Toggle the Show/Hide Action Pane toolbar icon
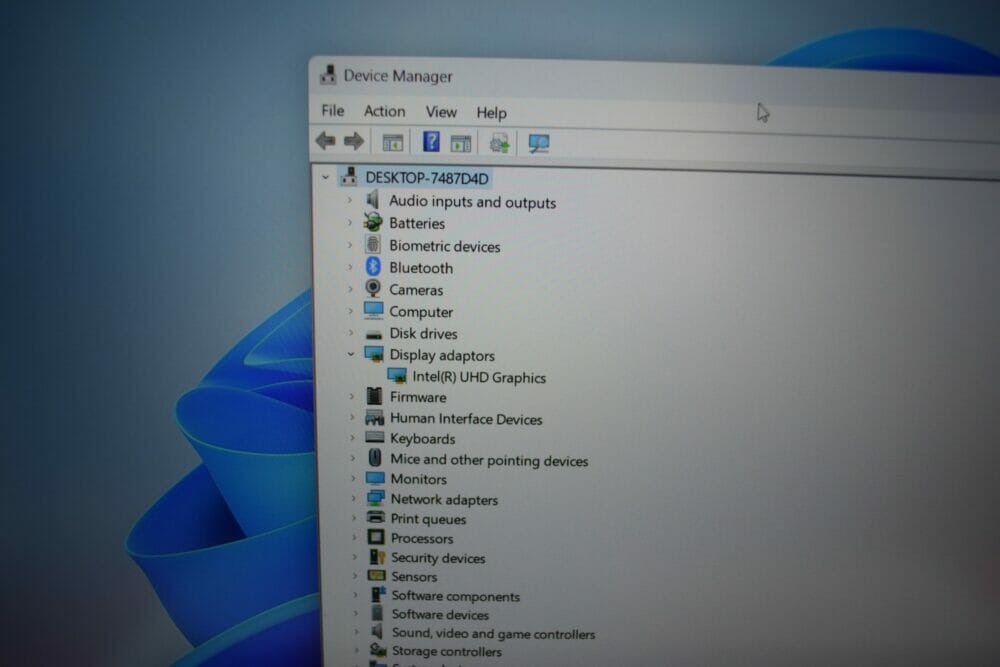 [x=460, y=143]
